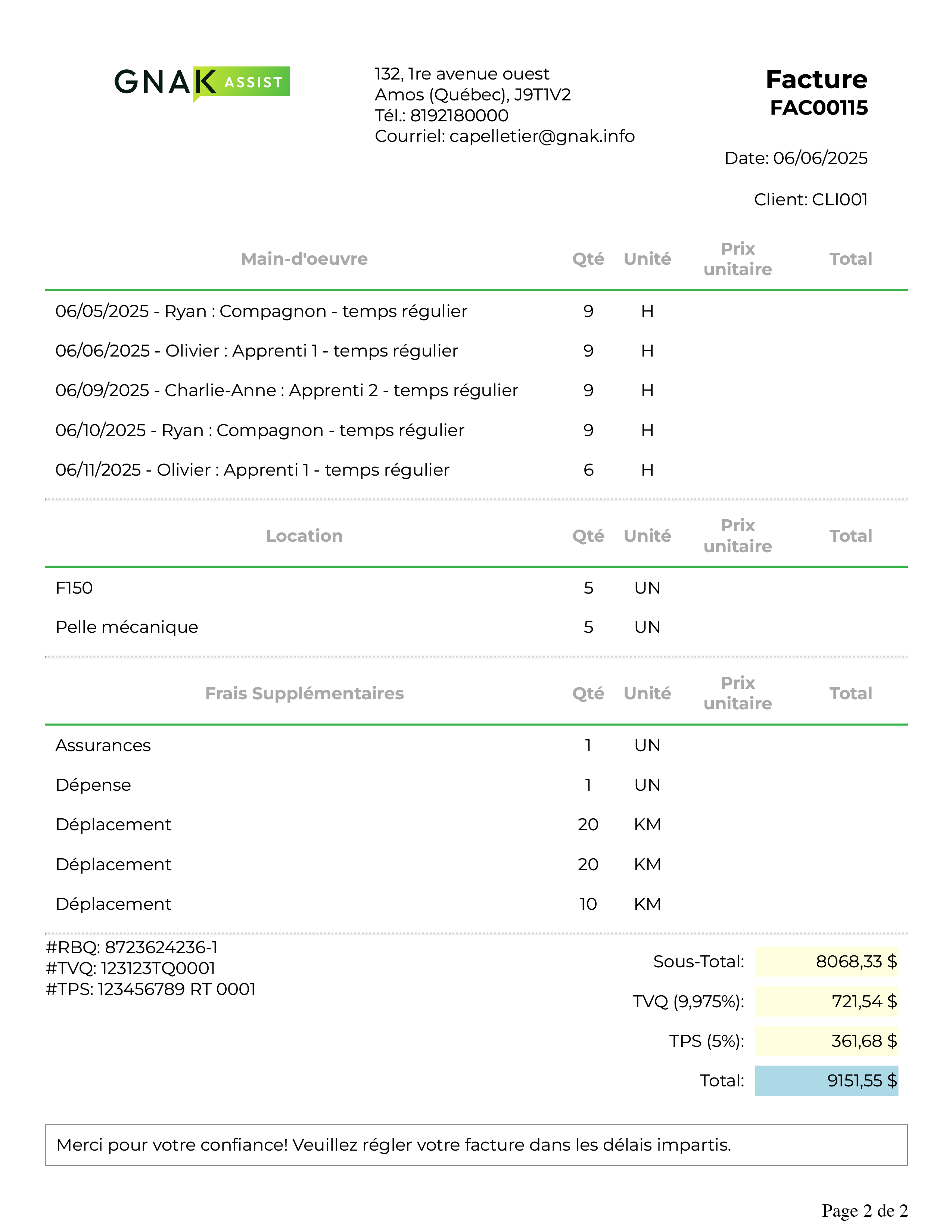Image resolution: width=952 pixels, height=1232 pixels.
Task: Click Amos (Québec), J9T1V2 line
Action: coord(473,95)
